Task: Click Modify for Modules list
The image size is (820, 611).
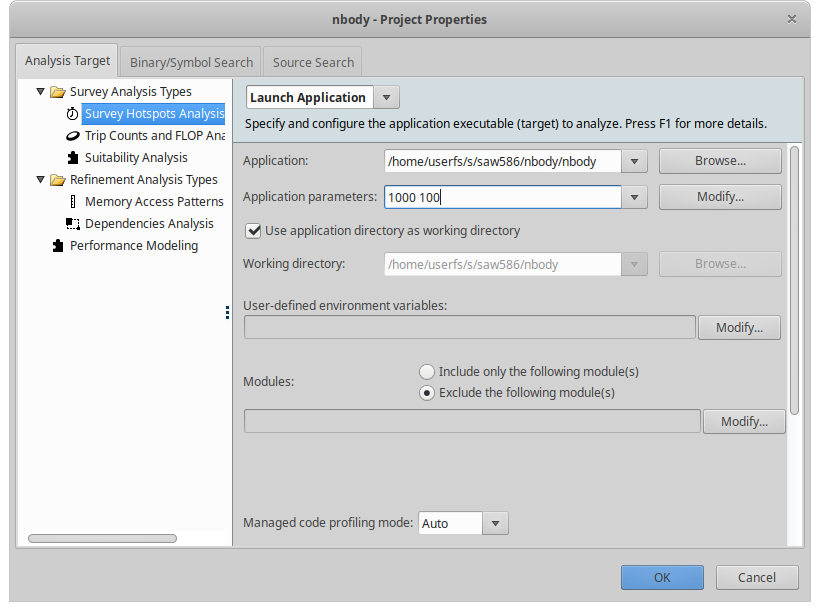Action: click(x=744, y=422)
